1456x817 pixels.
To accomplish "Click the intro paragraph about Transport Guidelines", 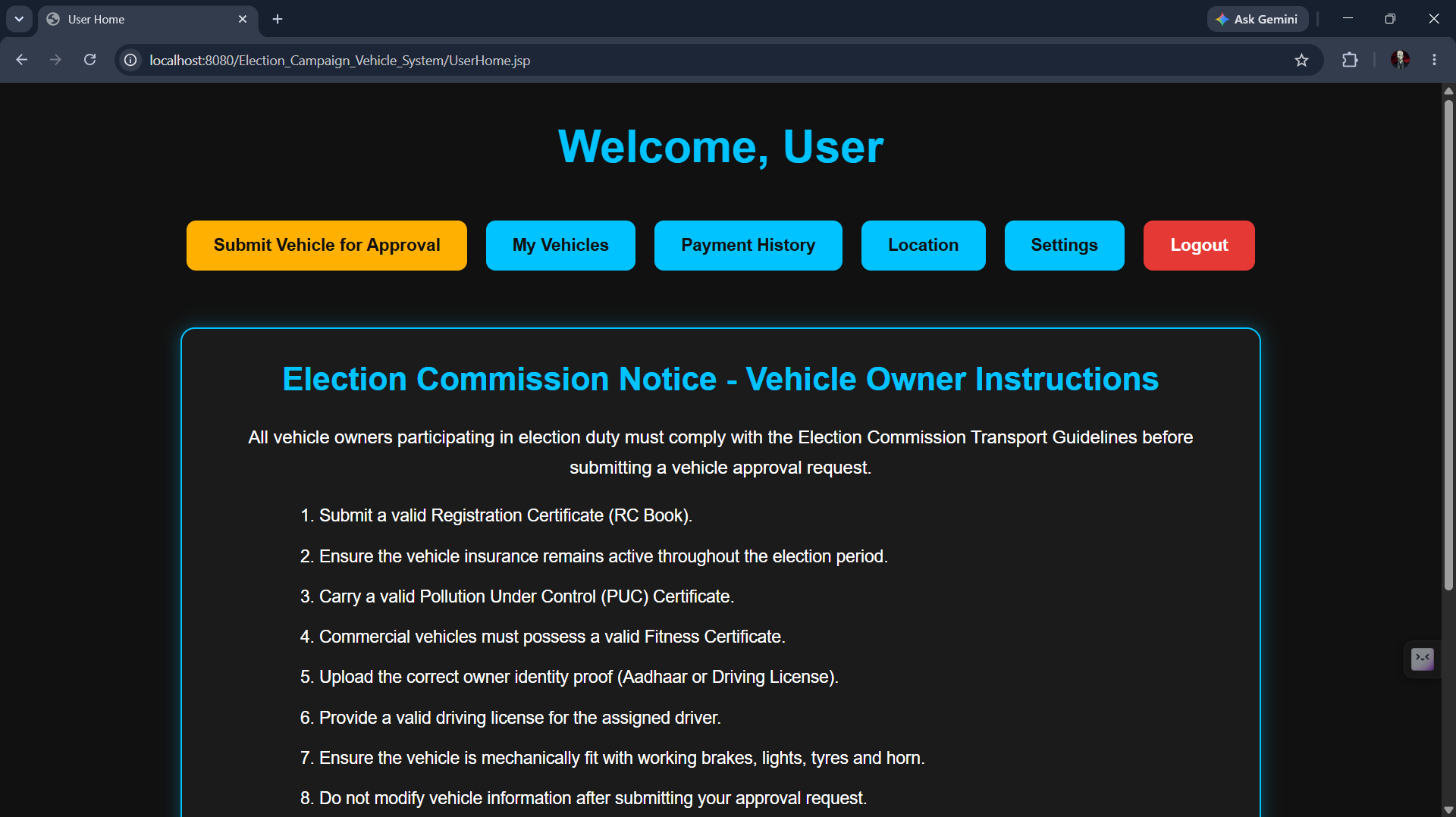I will 720,452.
